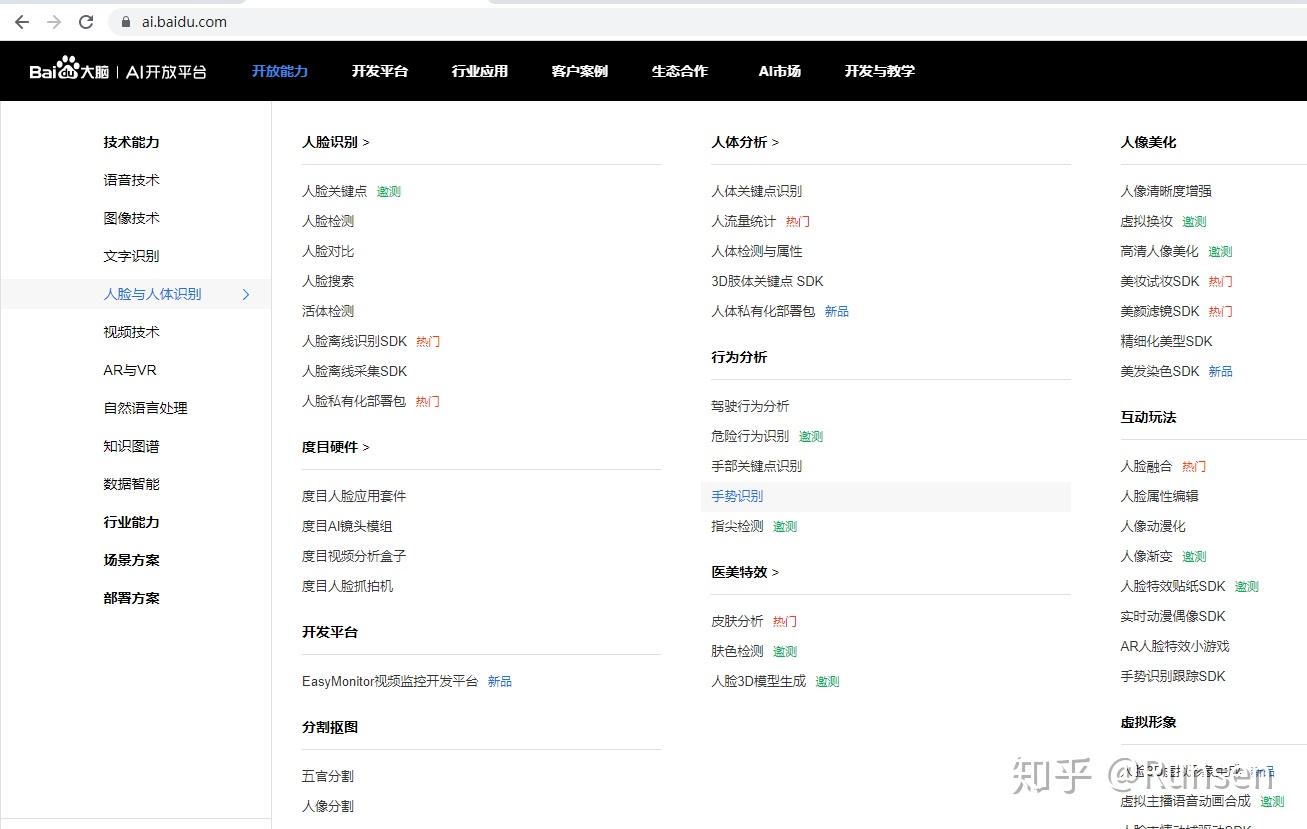Open the 度目硬件 > category heading
Screen dimensions: 1307x829
click(336, 447)
